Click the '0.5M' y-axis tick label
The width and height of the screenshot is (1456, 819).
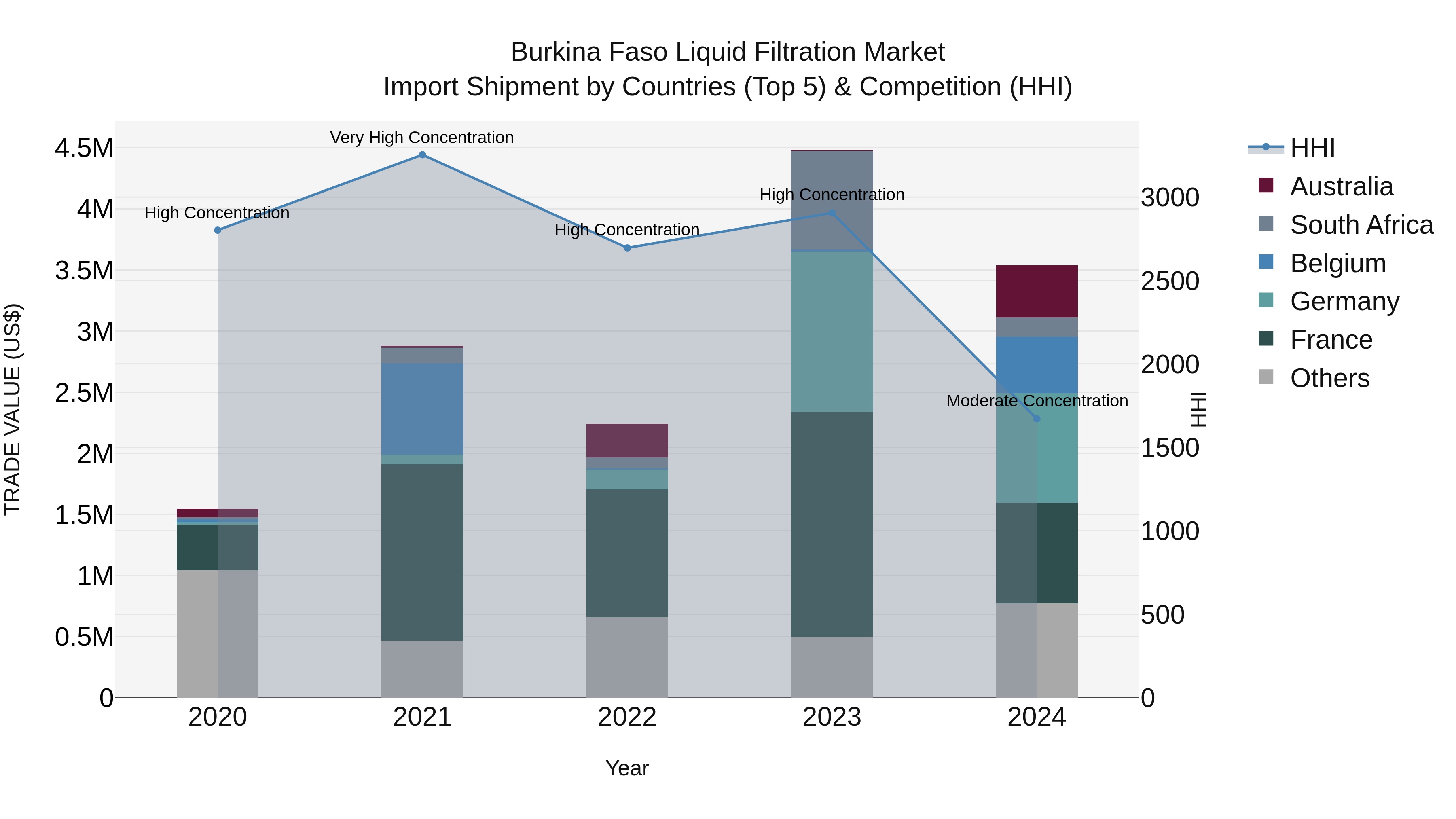[84, 637]
